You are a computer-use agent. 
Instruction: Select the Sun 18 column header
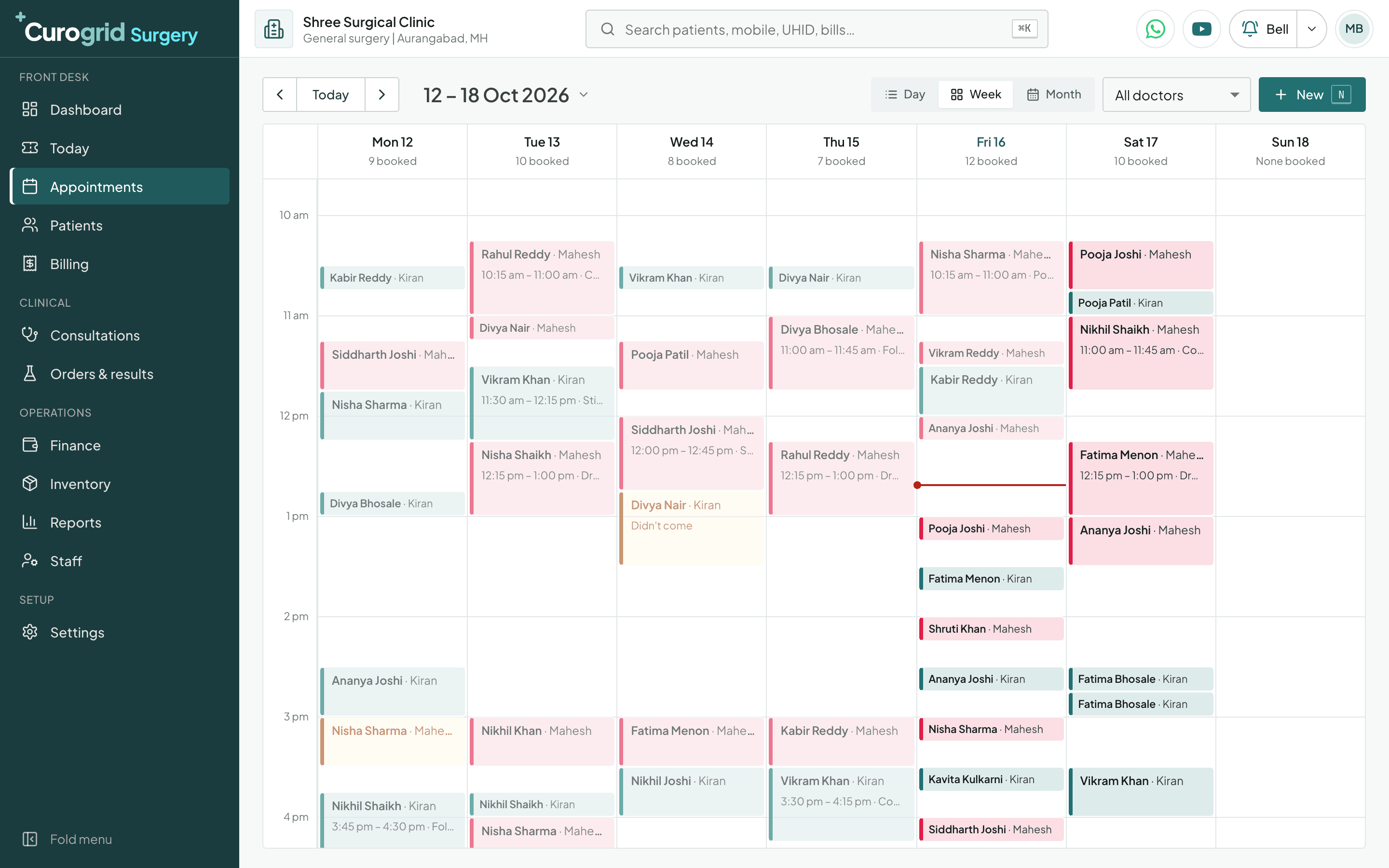1290,151
